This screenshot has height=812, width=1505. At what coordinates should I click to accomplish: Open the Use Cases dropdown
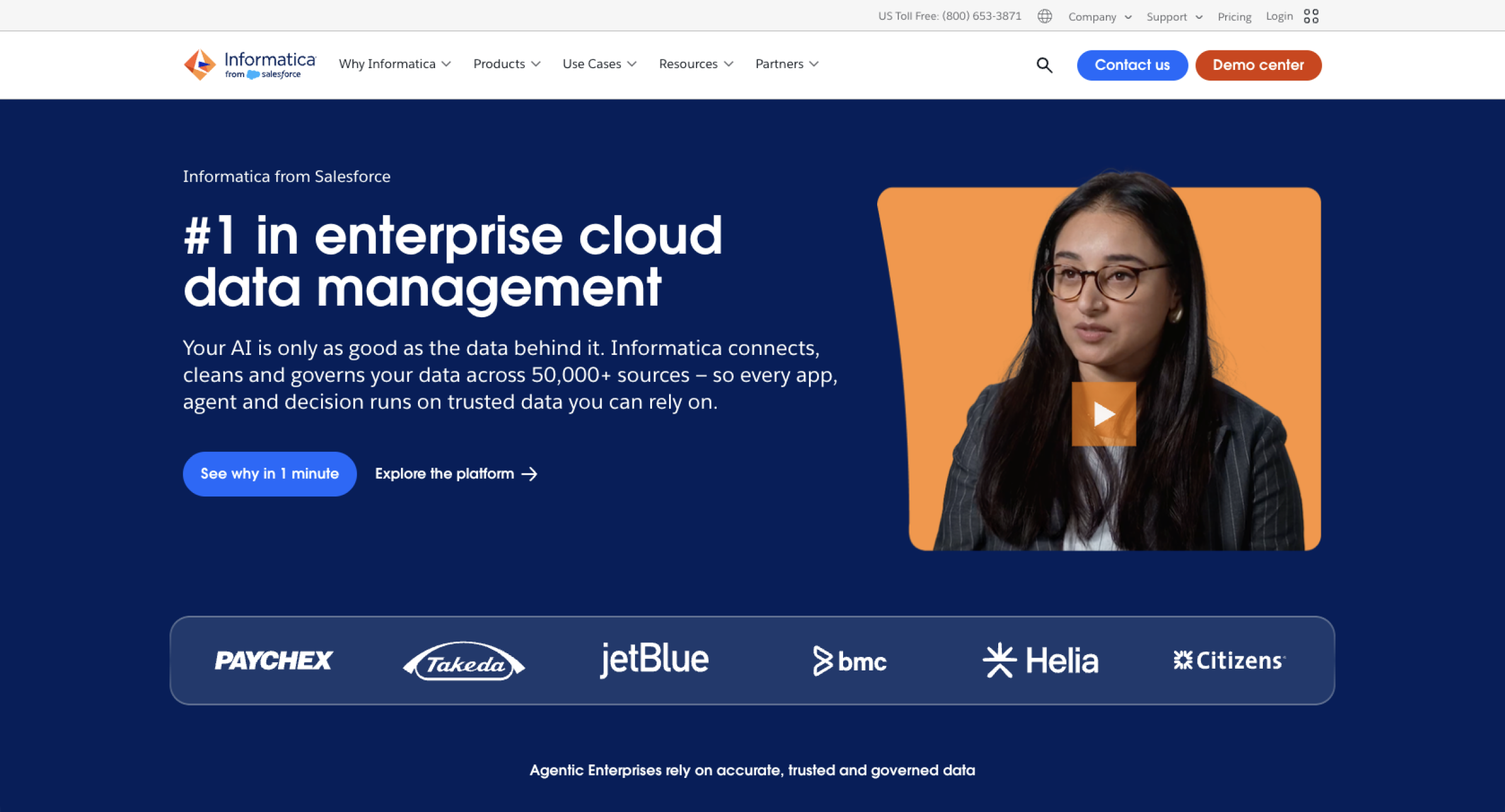click(599, 63)
